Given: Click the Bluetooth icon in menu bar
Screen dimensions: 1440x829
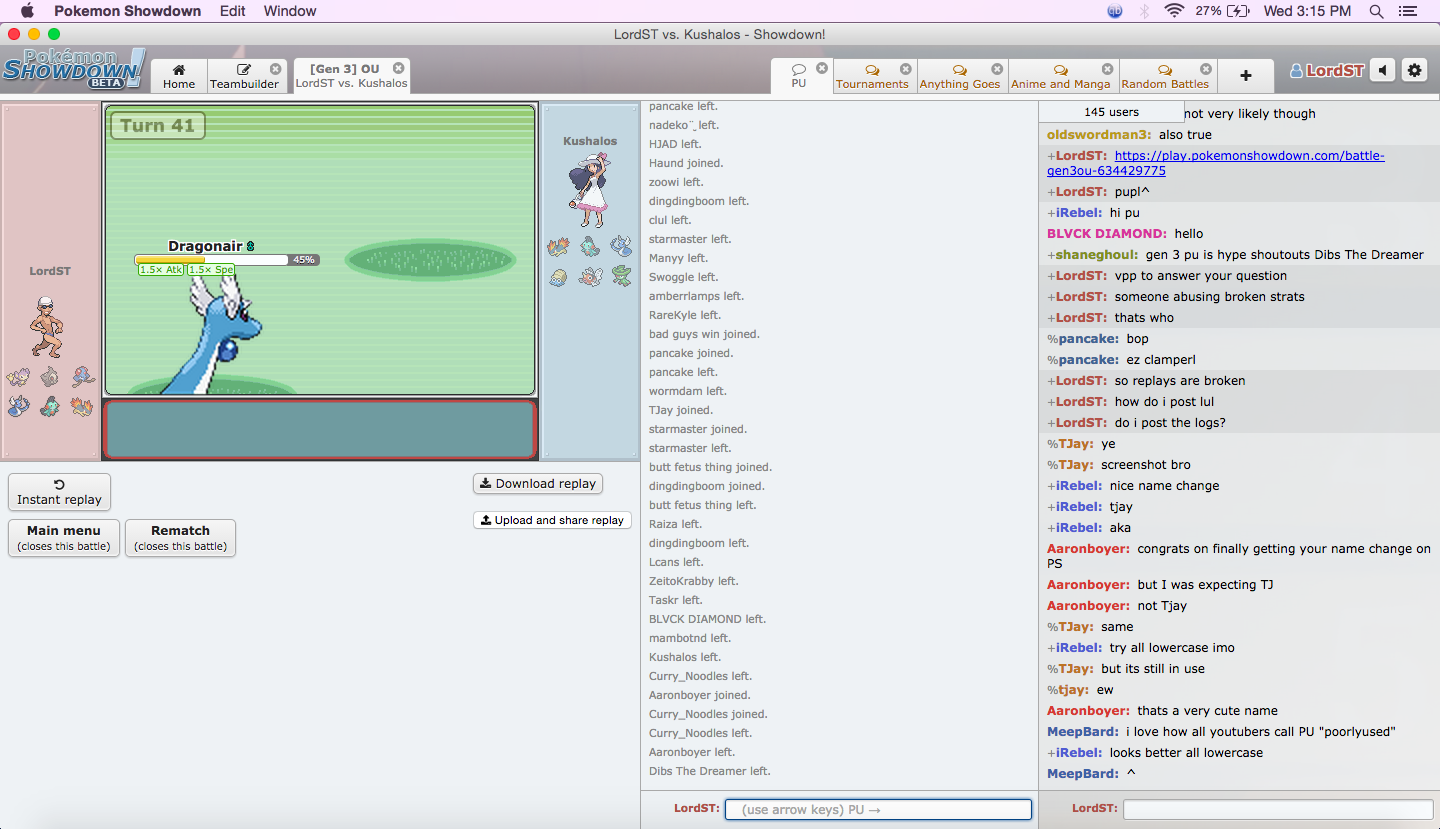Looking at the screenshot, I should [1144, 11].
